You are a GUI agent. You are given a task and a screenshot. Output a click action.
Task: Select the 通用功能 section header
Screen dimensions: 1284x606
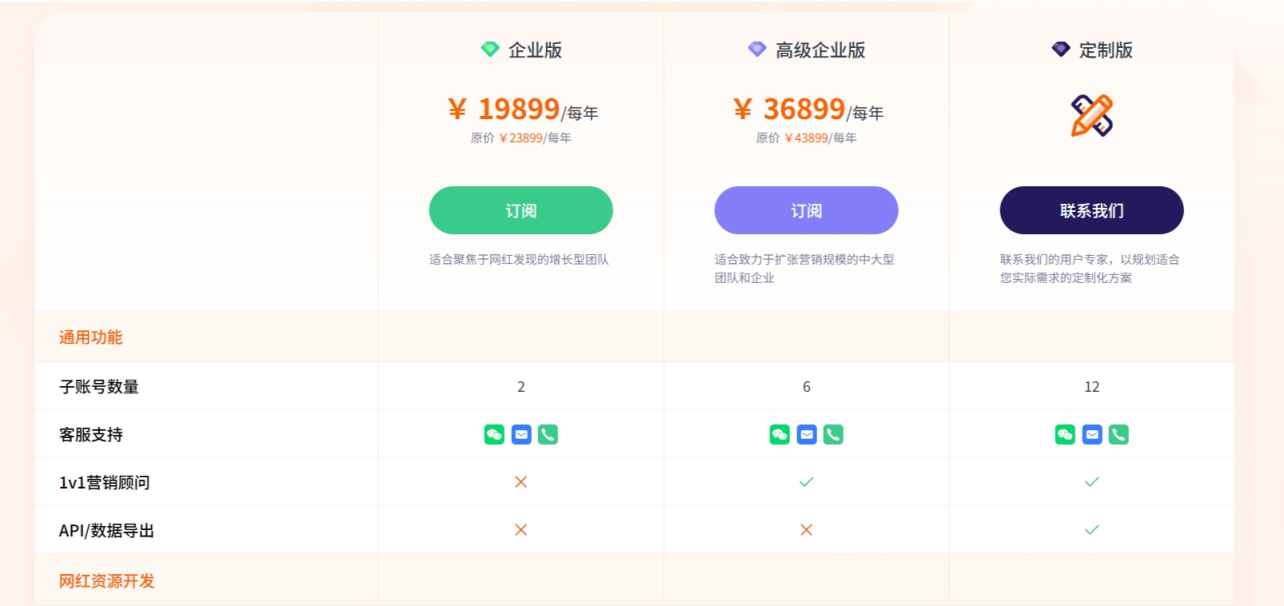point(91,337)
